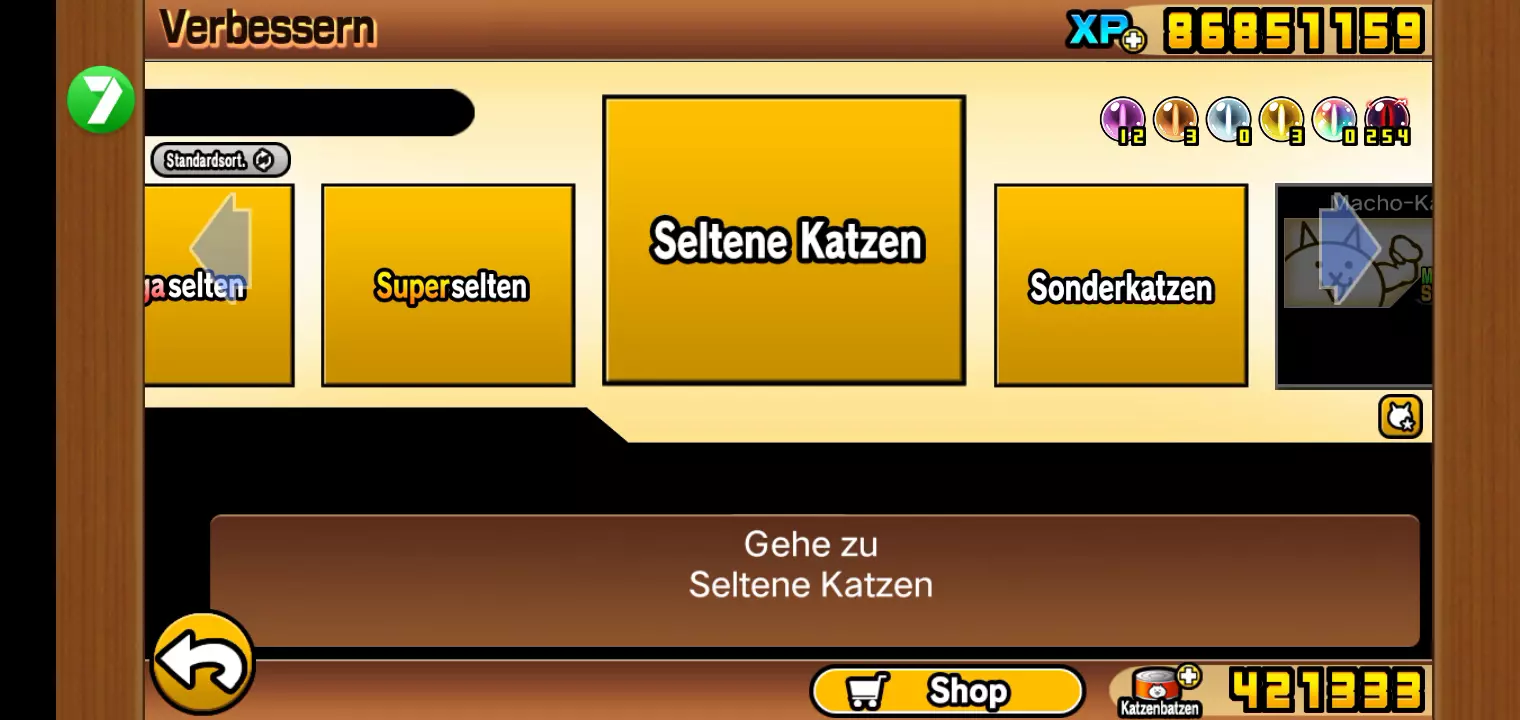Select the purple catseye with count 12
The width and height of the screenshot is (1520, 720).
tap(1123, 122)
